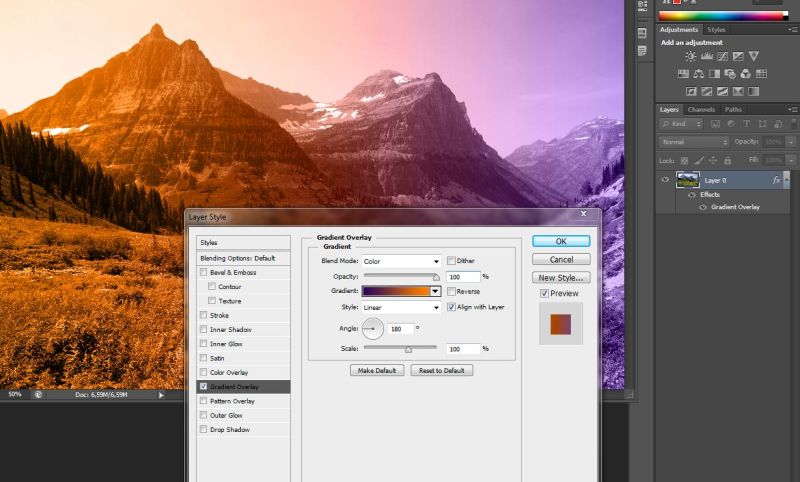Lock image pixels brush icon
The height and width of the screenshot is (482, 800).
[699, 161]
